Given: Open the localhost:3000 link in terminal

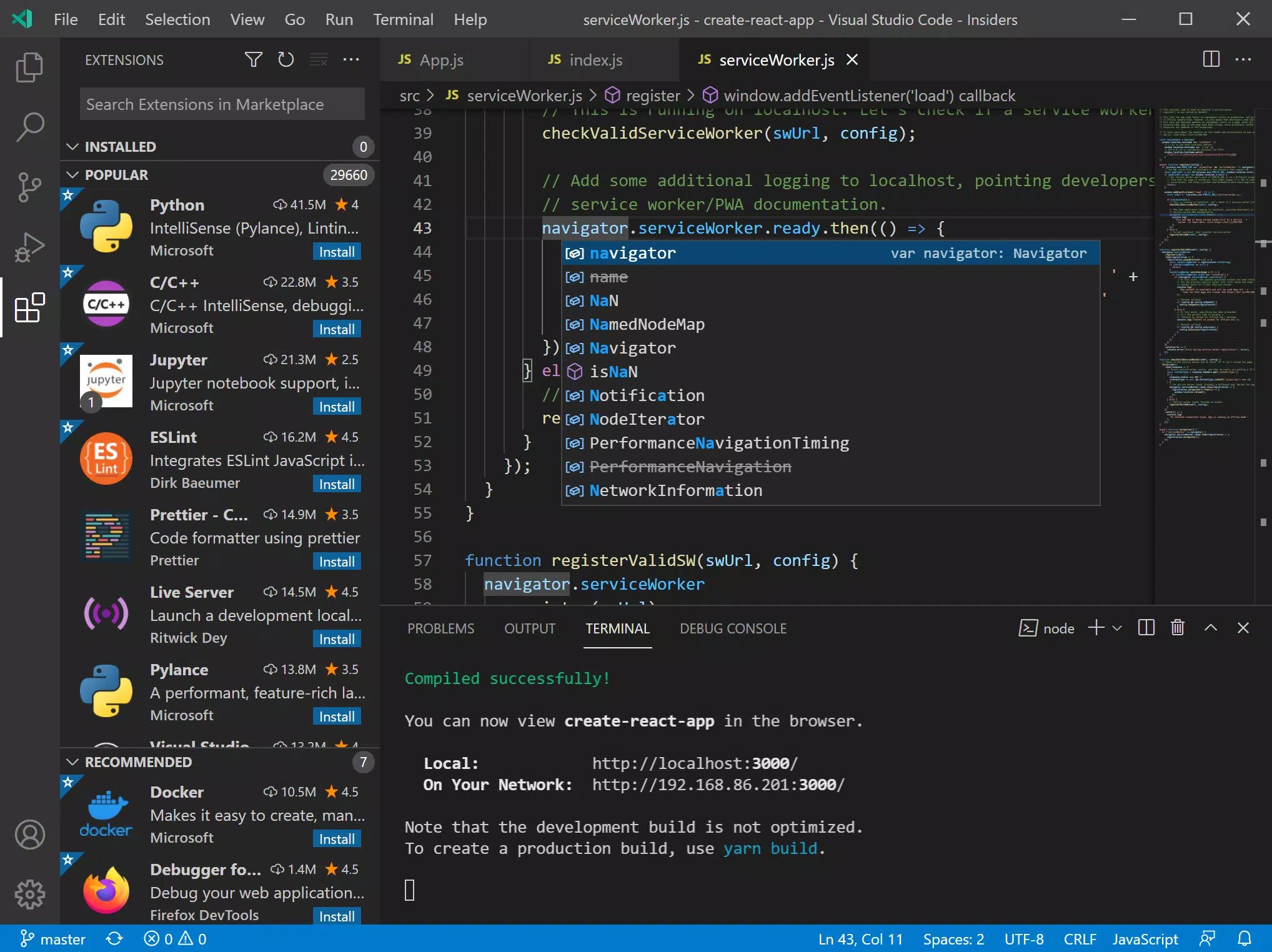Looking at the screenshot, I should tap(695, 763).
